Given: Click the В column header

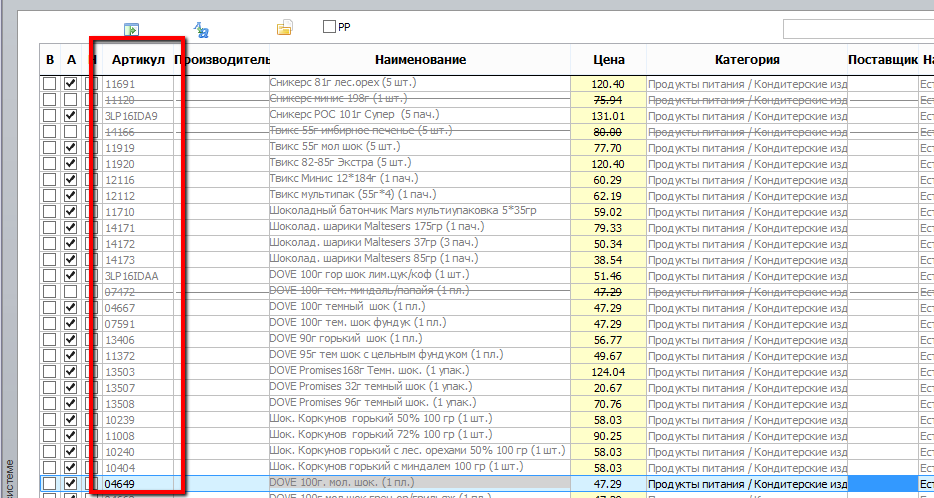Looking at the screenshot, I should point(50,60).
